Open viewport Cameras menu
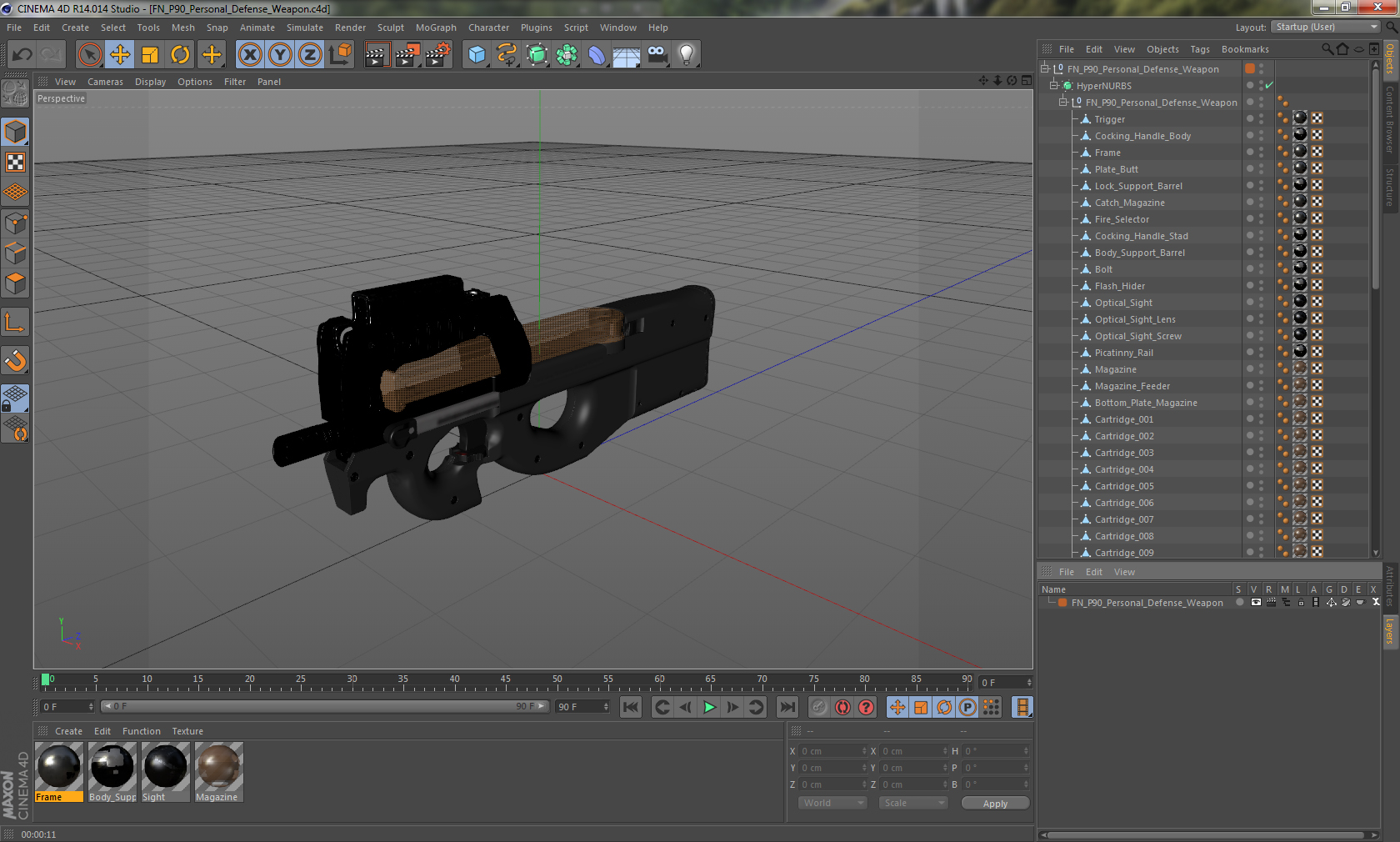The width and height of the screenshot is (1400, 842). point(105,82)
